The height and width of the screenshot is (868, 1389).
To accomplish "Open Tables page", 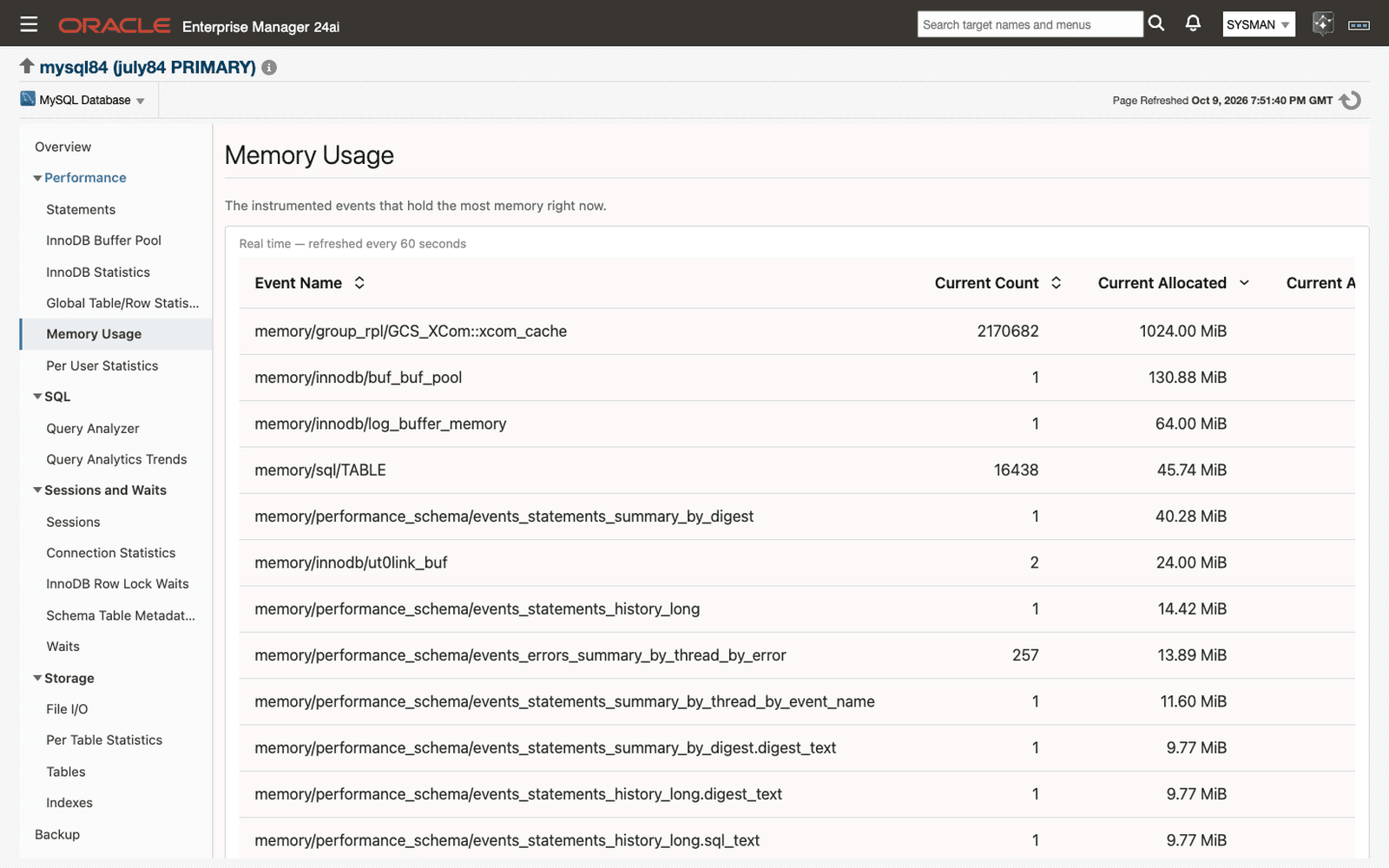I will tap(66, 772).
